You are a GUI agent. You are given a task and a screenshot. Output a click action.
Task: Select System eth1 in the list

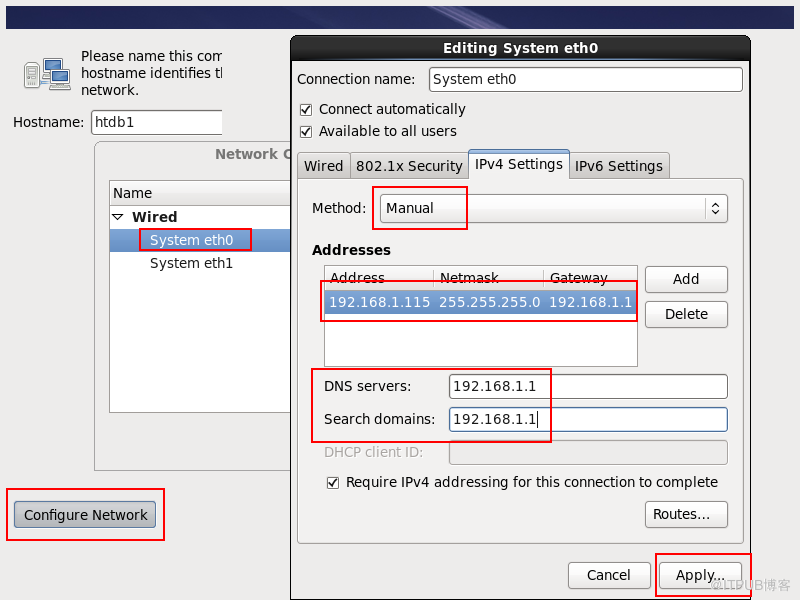click(191, 263)
